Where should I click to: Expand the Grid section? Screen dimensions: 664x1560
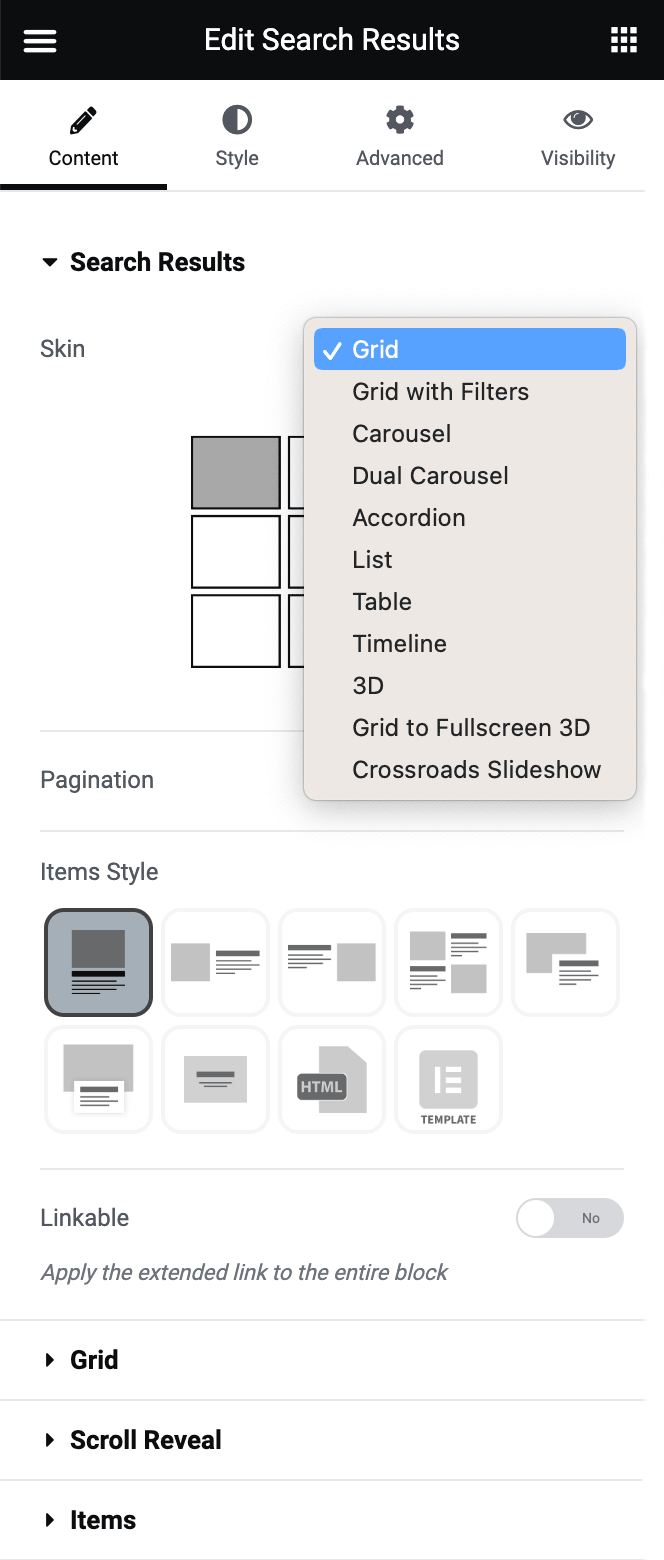pyautogui.click(x=94, y=1360)
